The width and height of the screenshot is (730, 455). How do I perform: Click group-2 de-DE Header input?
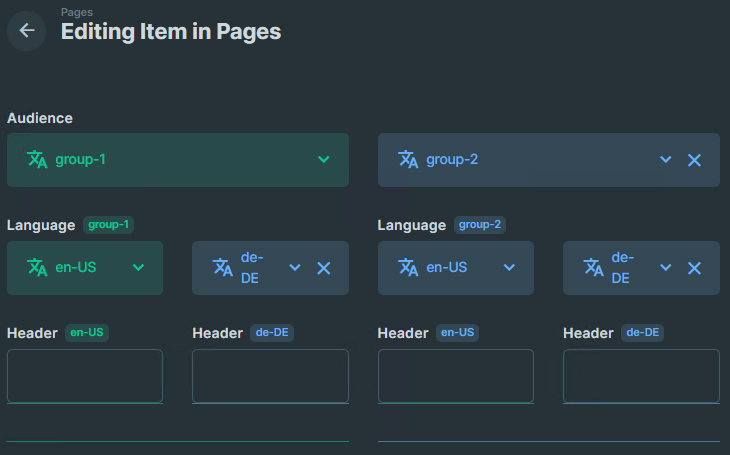click(641, 376)
